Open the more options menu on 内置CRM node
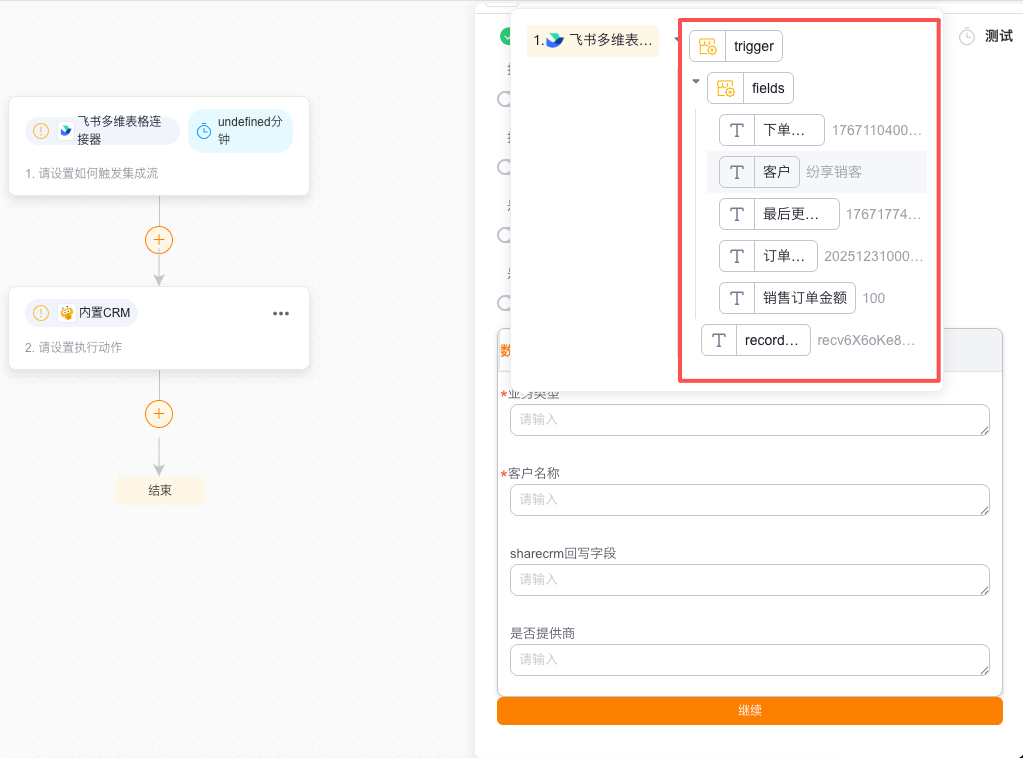 (281, 313)
